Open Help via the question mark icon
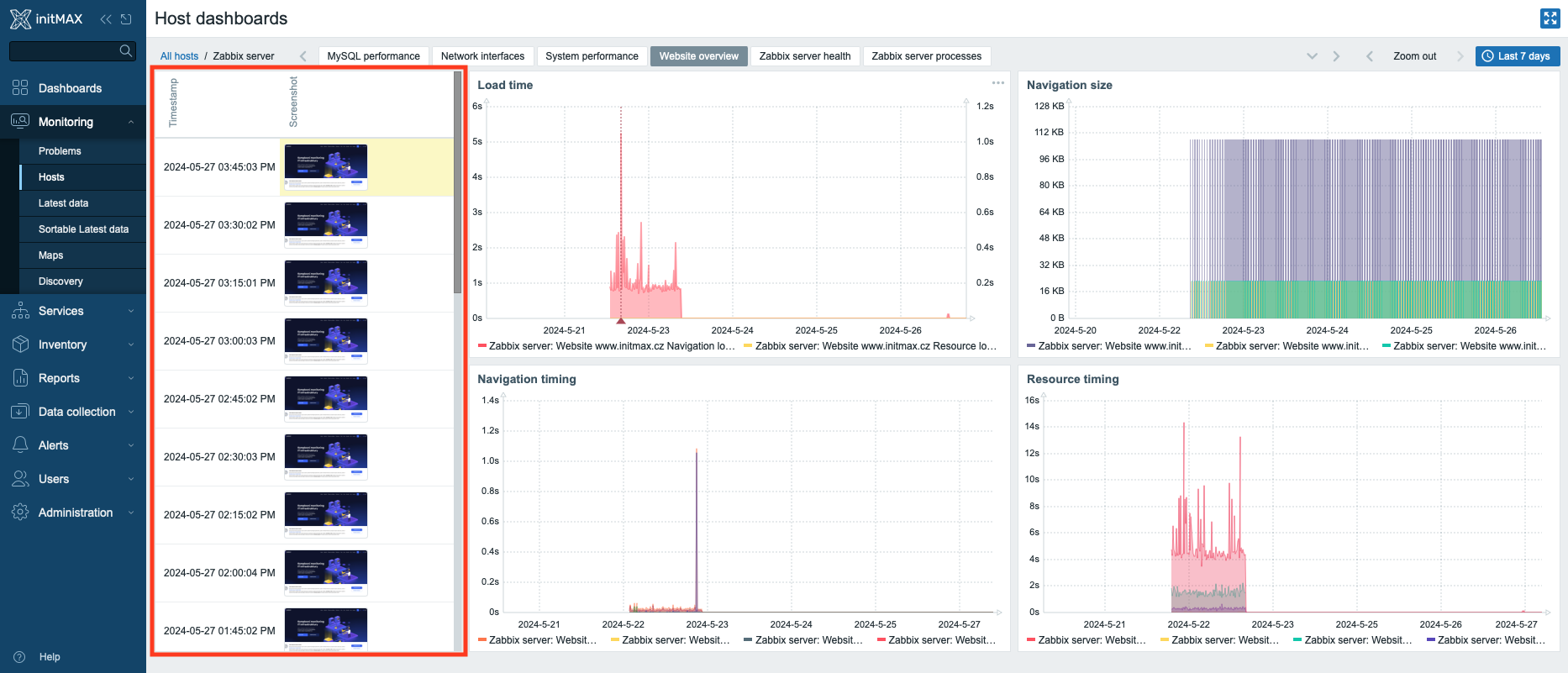This screenshot has height=673, width=1568. click(x=20, y=656)
